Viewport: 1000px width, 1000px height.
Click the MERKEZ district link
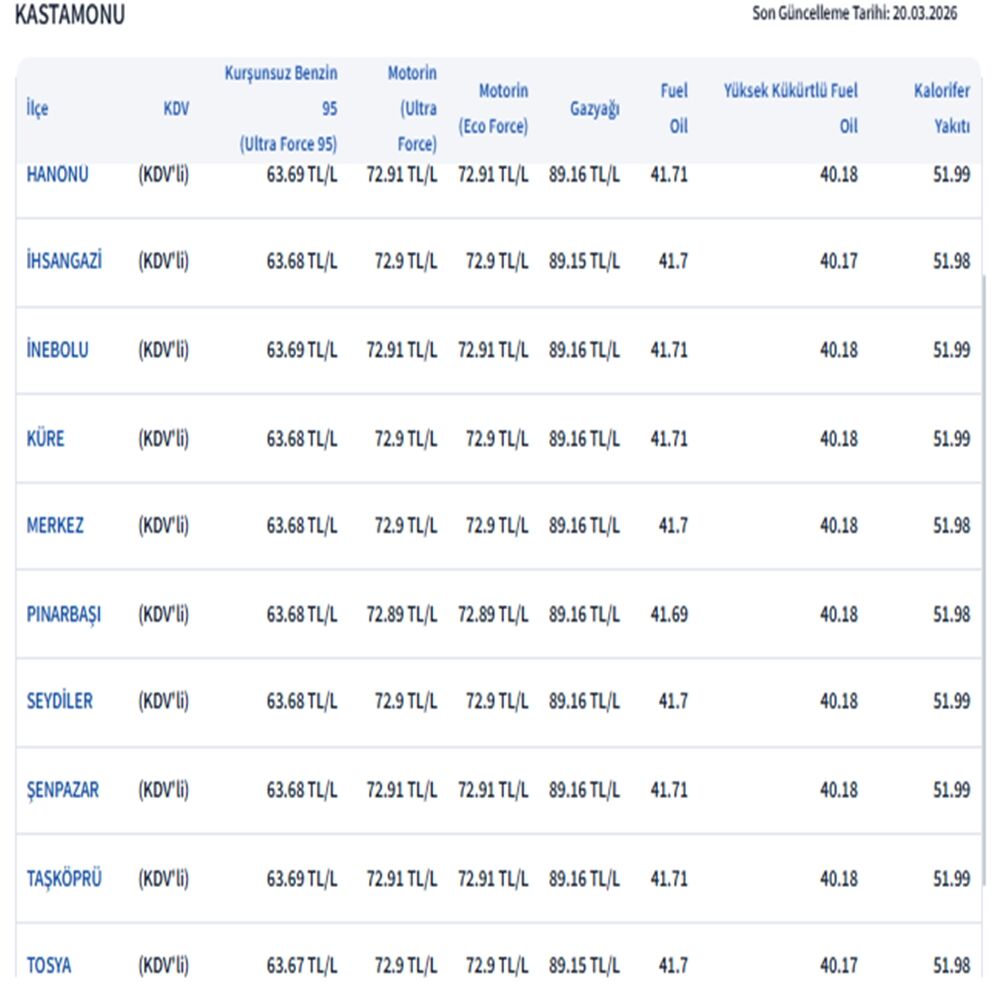pyautogui.click(x=55, y=526)
